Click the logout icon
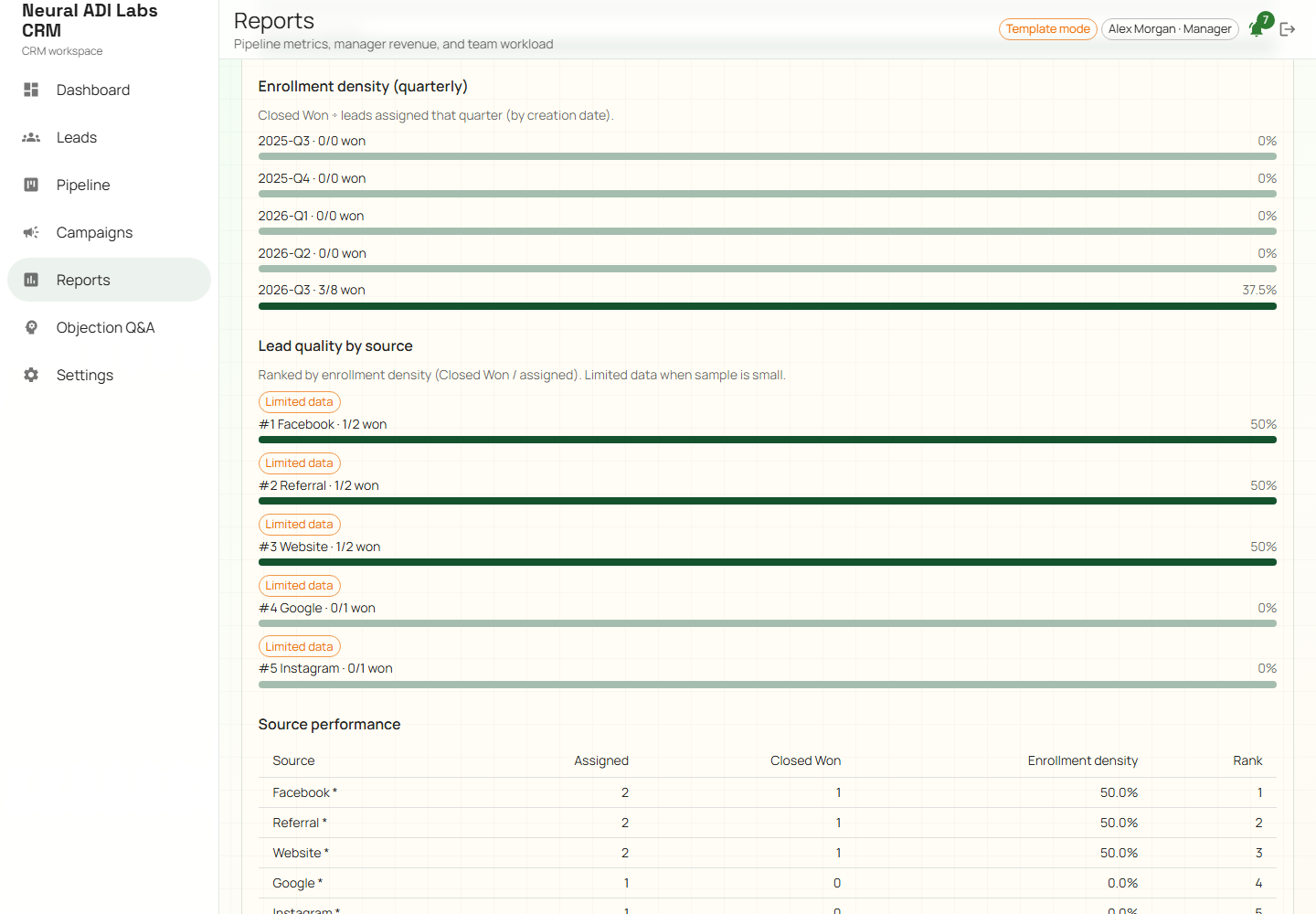Screen dimensions: 1316x914 pos(1288,29)
